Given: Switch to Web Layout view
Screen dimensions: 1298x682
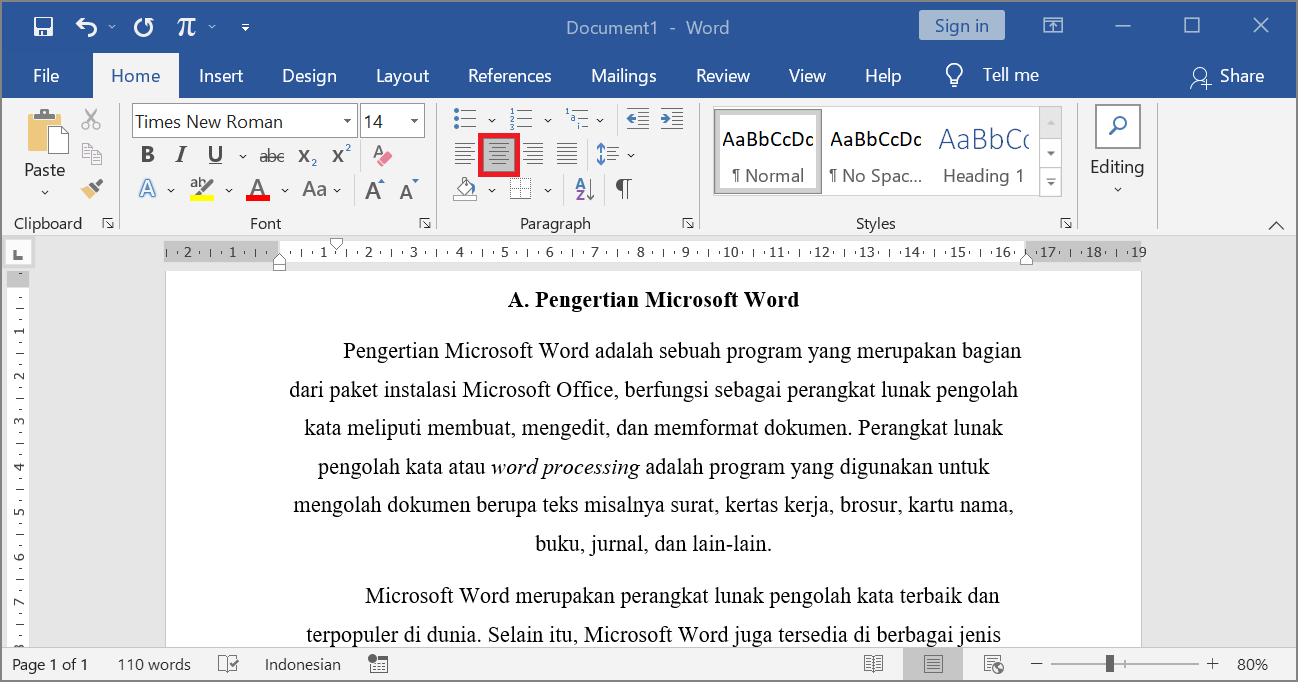Looking at the screenshot, I should 993,664.
